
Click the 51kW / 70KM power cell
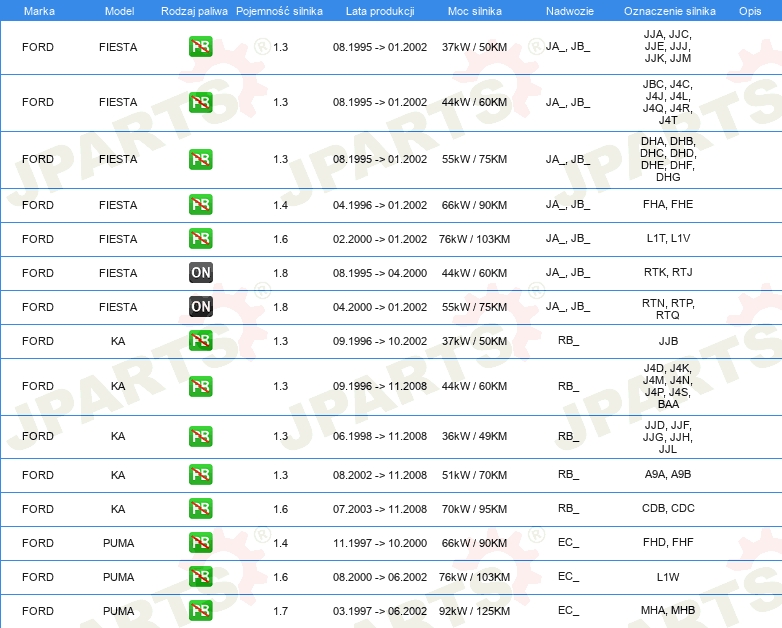[474, 475]
